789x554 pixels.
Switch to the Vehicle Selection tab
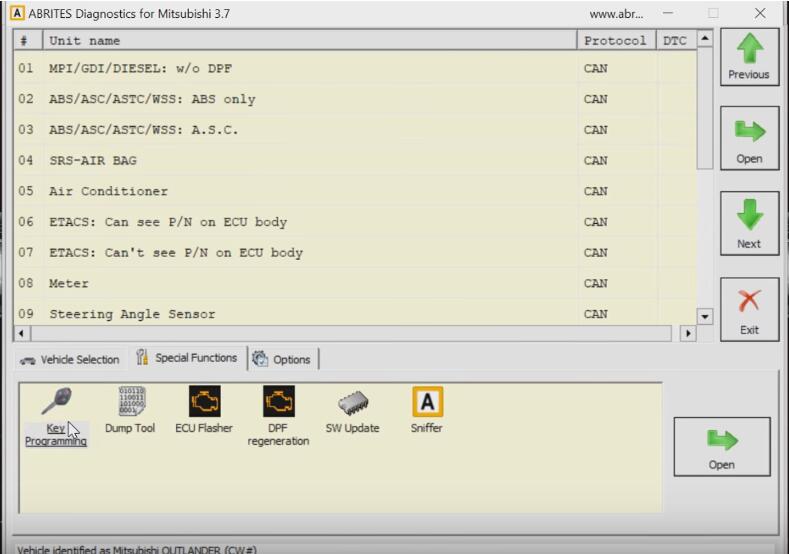pyautogui.click(x=69, y=360)
